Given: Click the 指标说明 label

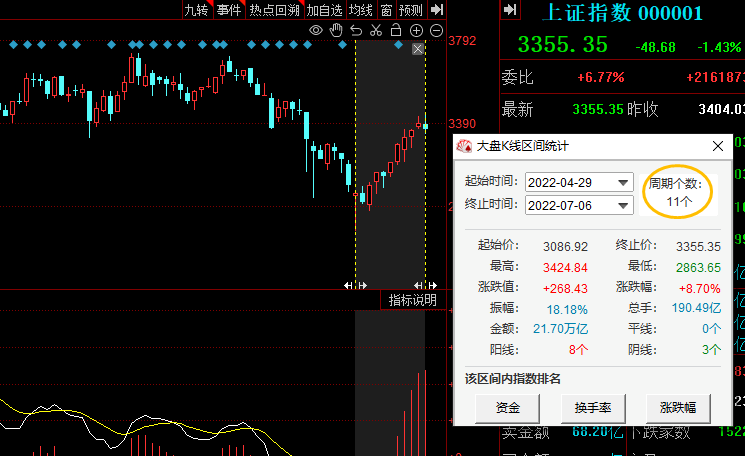Looking at the screenshot, I should point(412,300).
